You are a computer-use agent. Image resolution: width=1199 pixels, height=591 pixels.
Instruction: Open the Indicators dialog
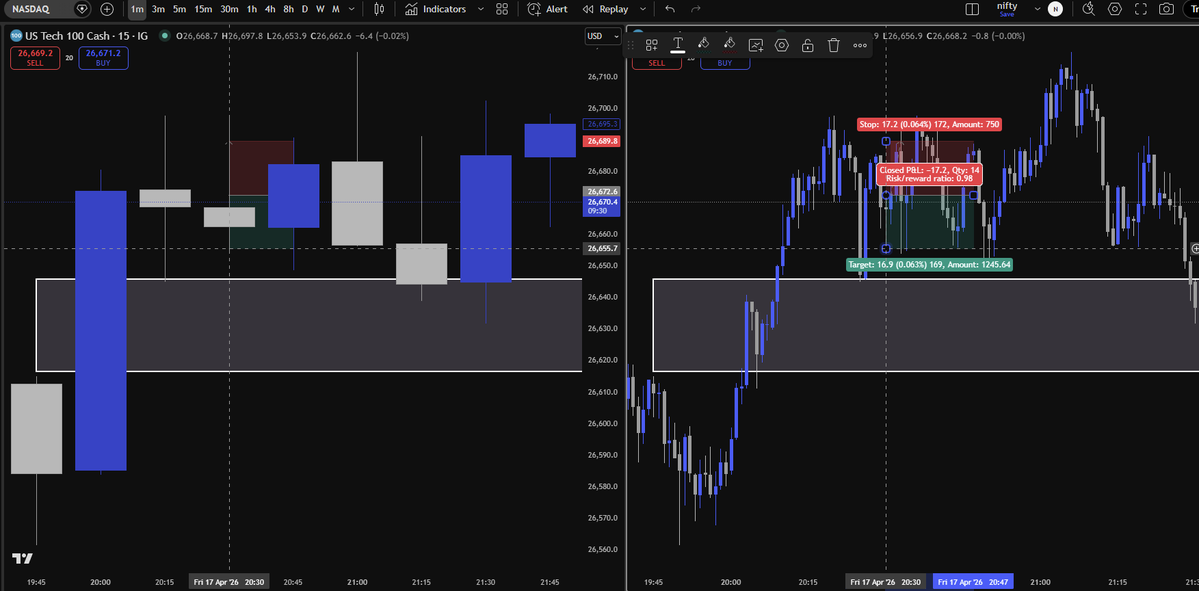[x=435, y=9]
